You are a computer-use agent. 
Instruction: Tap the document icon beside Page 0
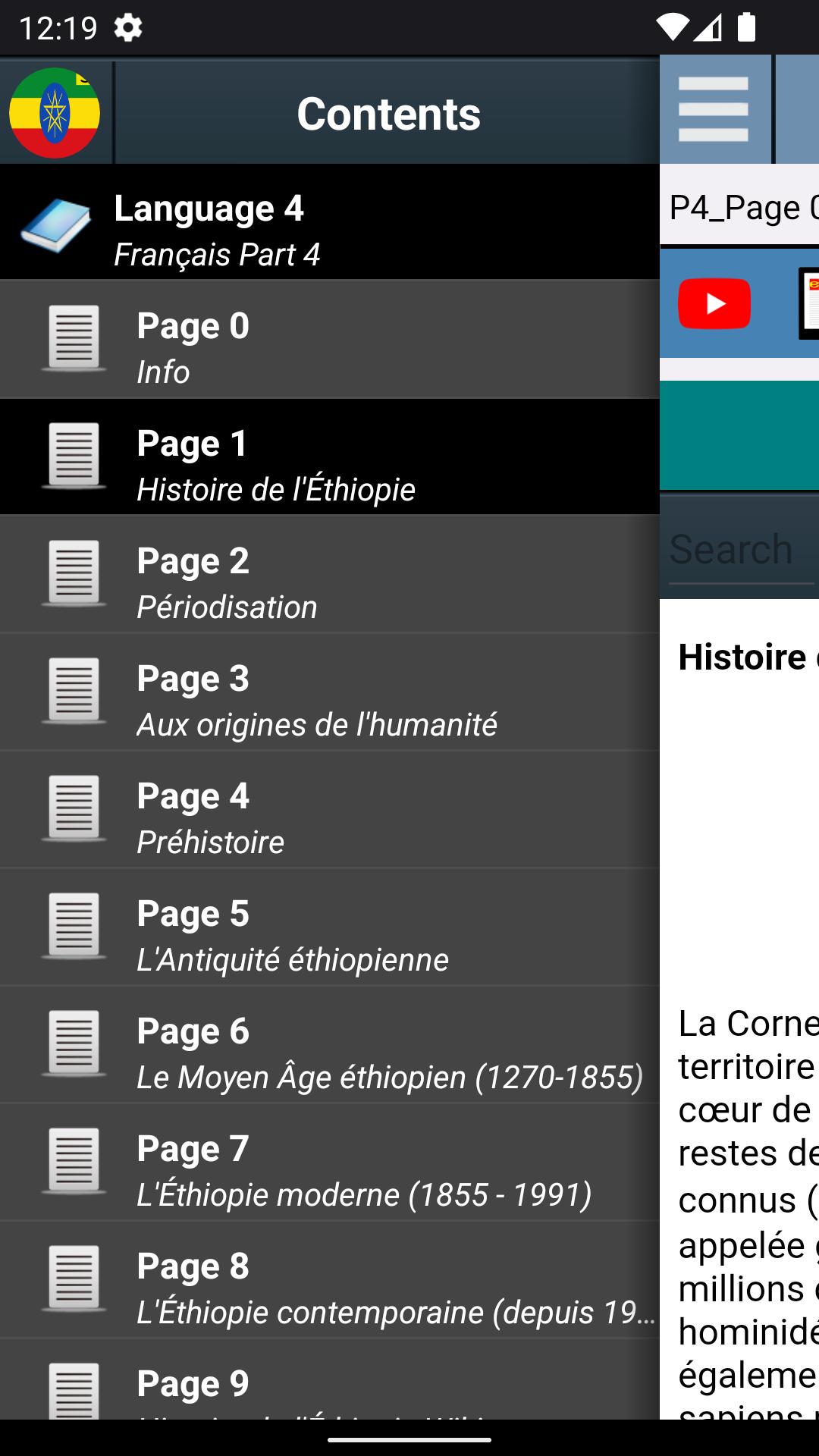(74, 338)
